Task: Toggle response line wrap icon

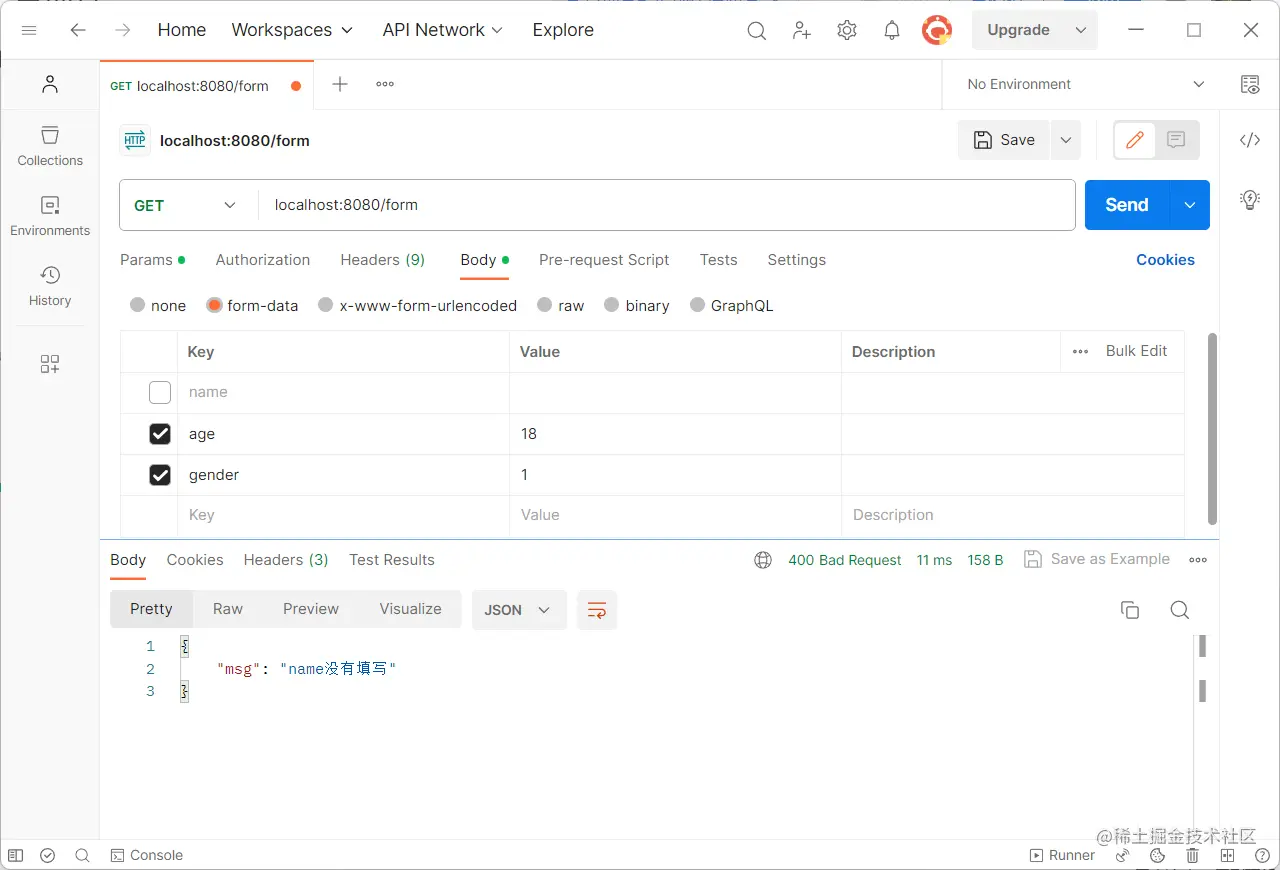Action: [597, 610]
